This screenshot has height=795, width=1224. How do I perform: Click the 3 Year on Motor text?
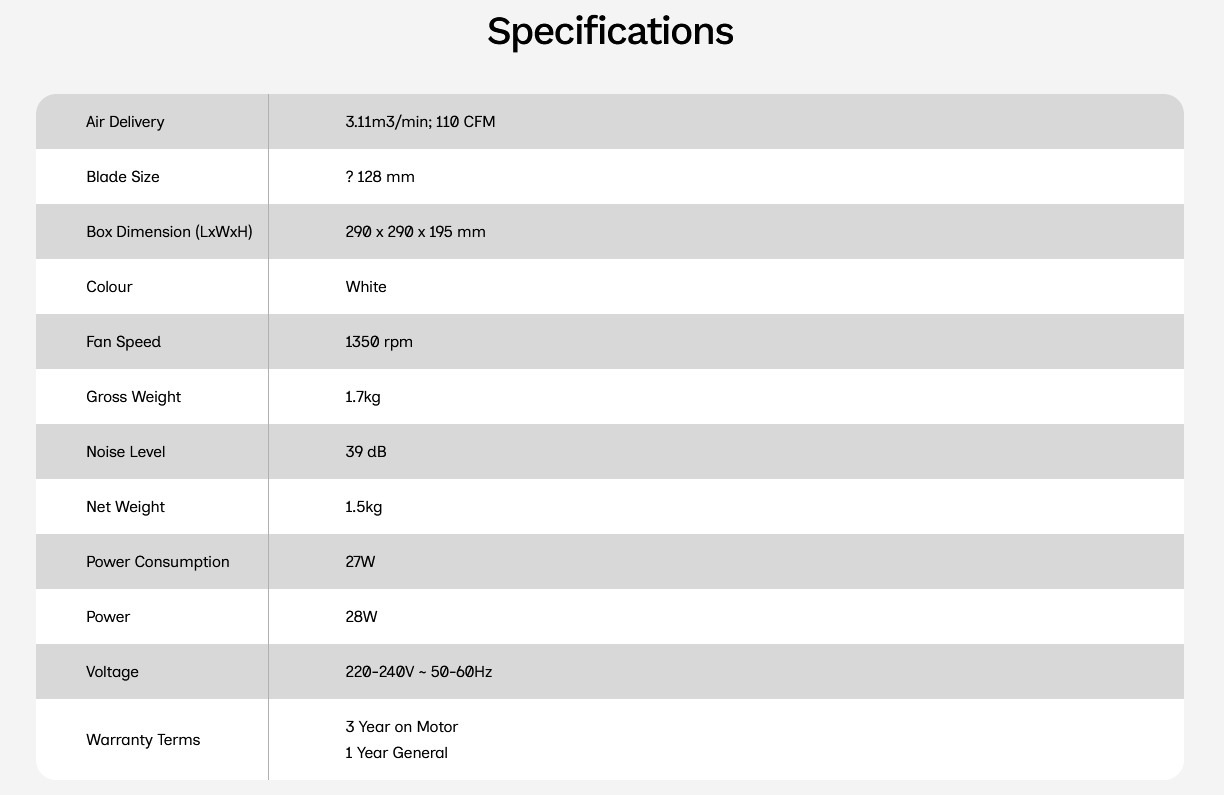(x=401, y=727)
